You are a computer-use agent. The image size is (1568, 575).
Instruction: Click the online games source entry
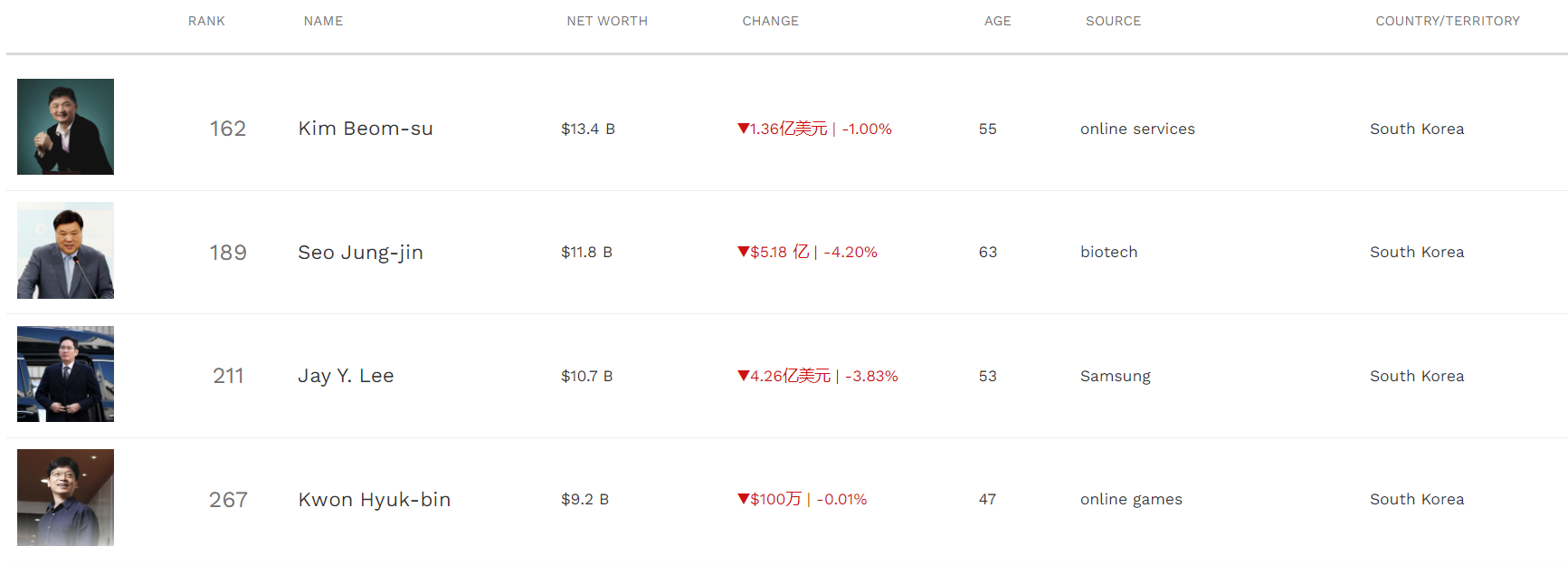(x=1131, y=499)
